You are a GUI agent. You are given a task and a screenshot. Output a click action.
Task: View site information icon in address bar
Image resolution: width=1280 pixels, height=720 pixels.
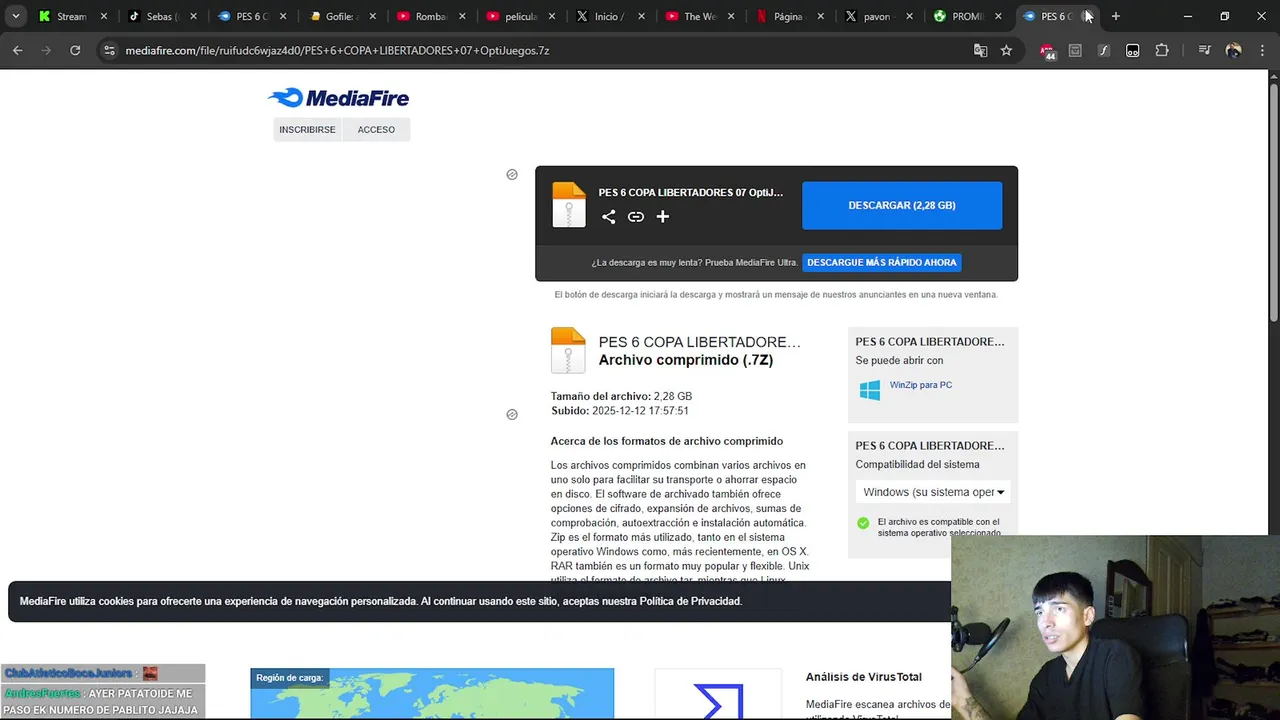[109, 50]
